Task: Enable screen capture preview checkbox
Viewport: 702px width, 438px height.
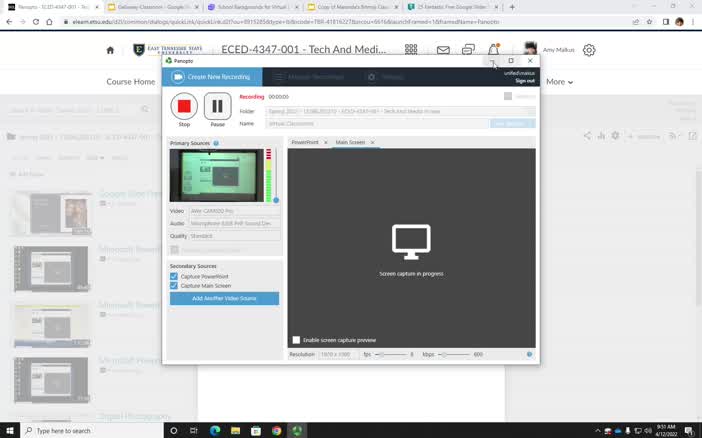Action: coord(296,340)
